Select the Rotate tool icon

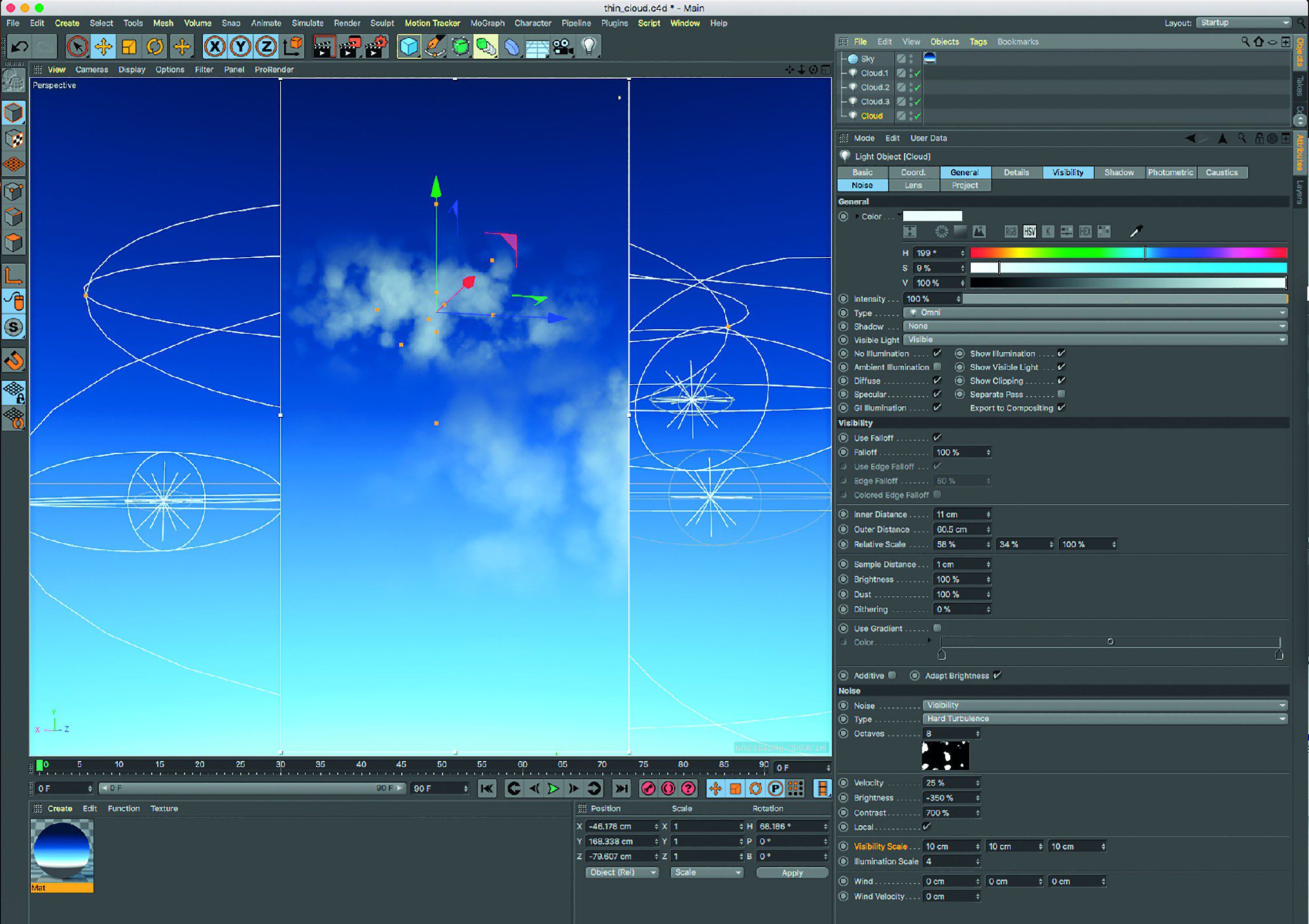tap(155, 46)
